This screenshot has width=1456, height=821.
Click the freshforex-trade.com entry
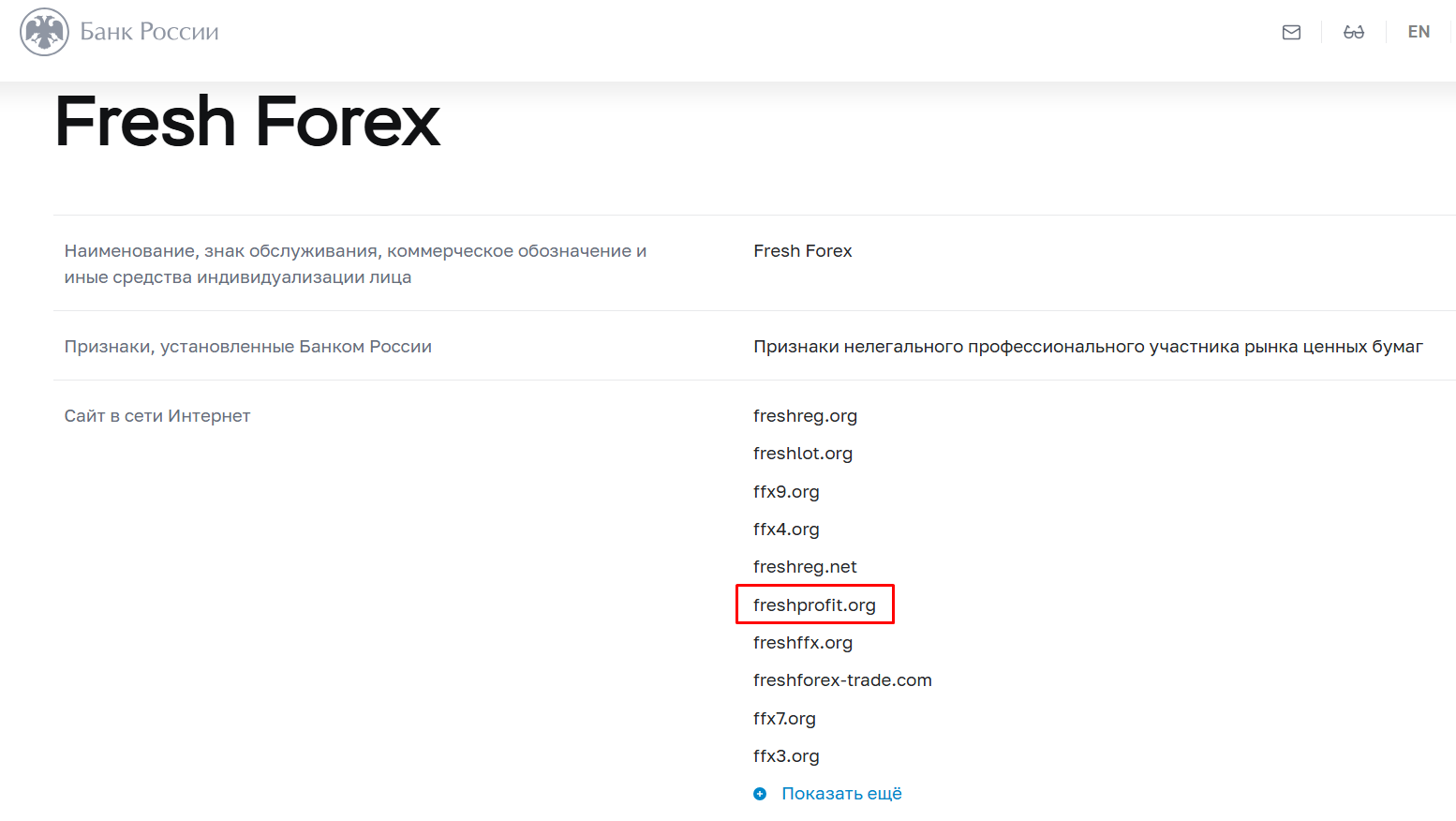click(842, 680)
